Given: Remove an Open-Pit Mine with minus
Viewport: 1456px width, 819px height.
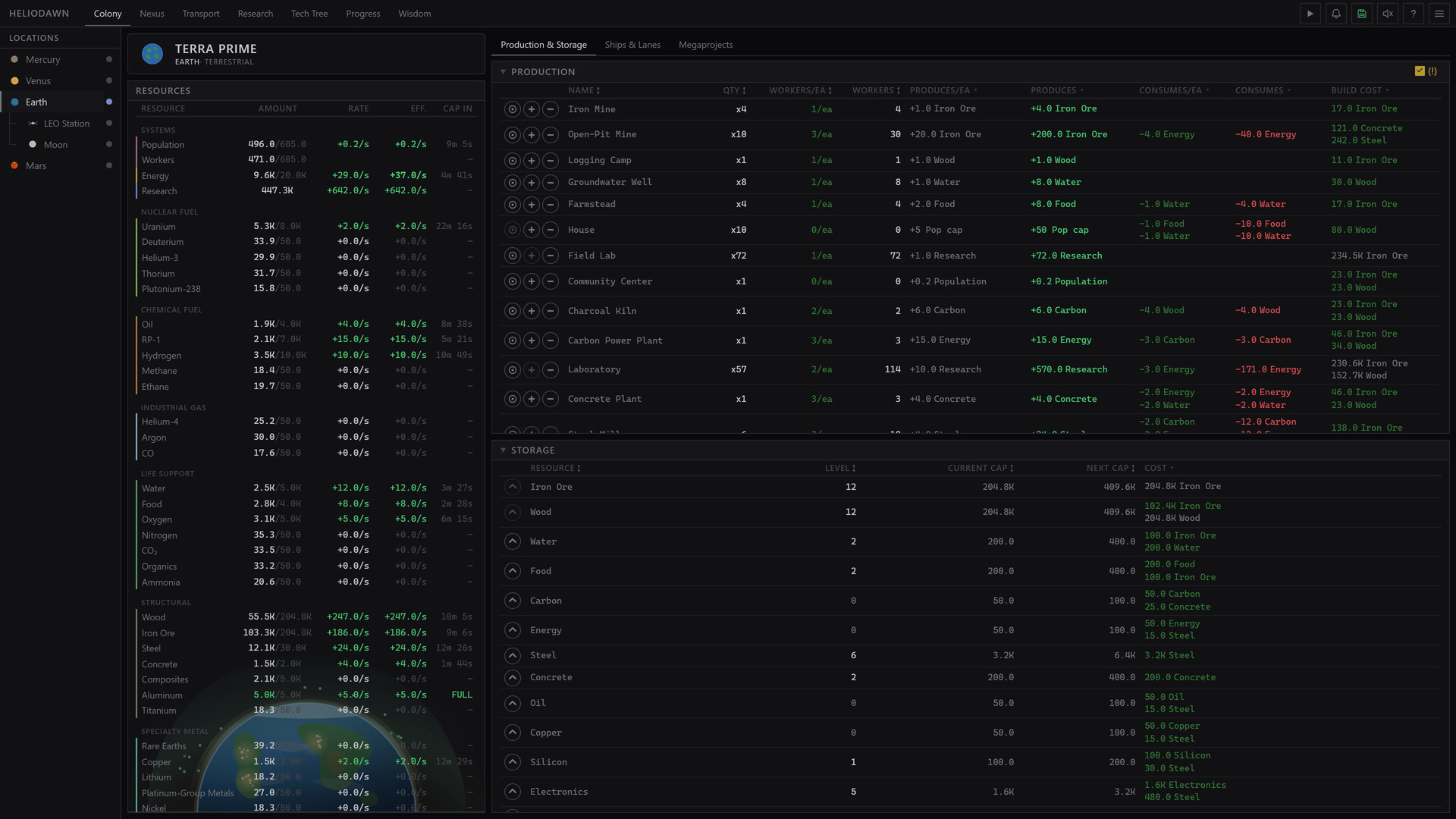Looking at the screenshot, I should pos(551,135).
